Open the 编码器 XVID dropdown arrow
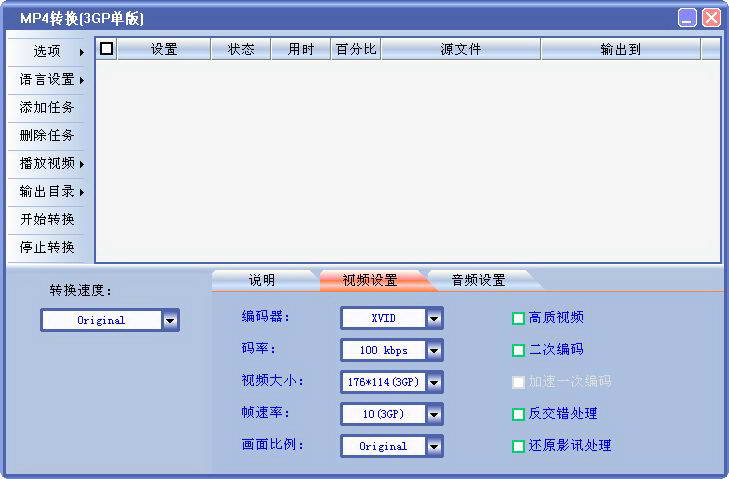The image size is (729, 479). [x=434, y=319]
